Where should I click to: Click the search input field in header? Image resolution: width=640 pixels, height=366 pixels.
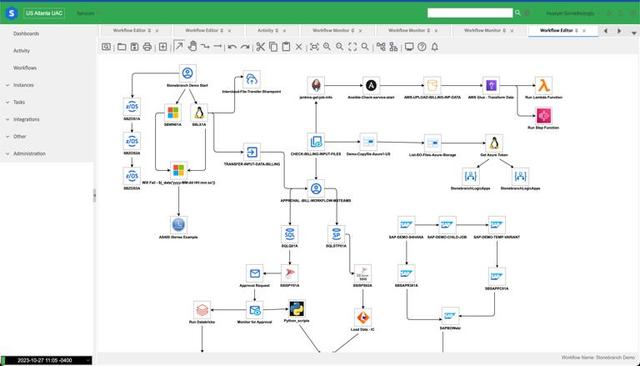[x=470, y=13]
